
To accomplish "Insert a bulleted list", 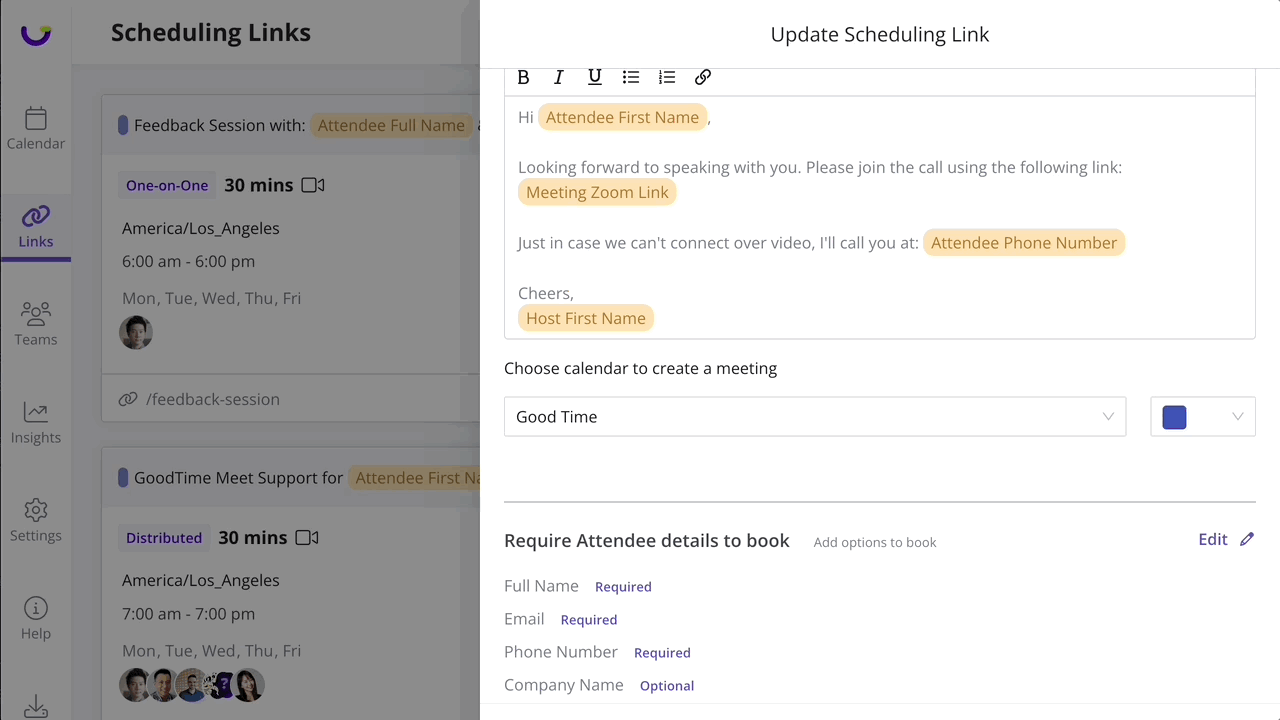I will tap(631, 77).
